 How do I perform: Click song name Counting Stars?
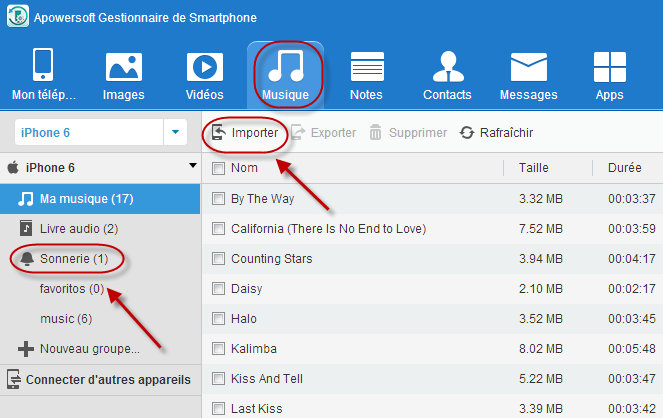coord(271,259)
